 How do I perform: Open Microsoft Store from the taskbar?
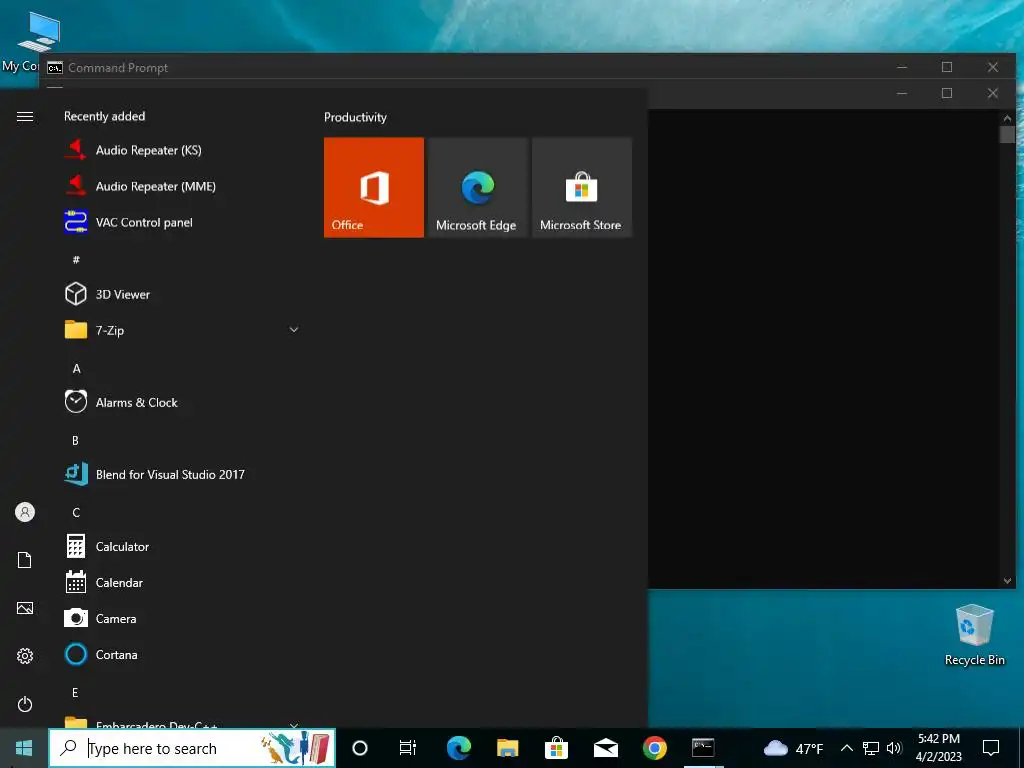click(x=556, y=748)
